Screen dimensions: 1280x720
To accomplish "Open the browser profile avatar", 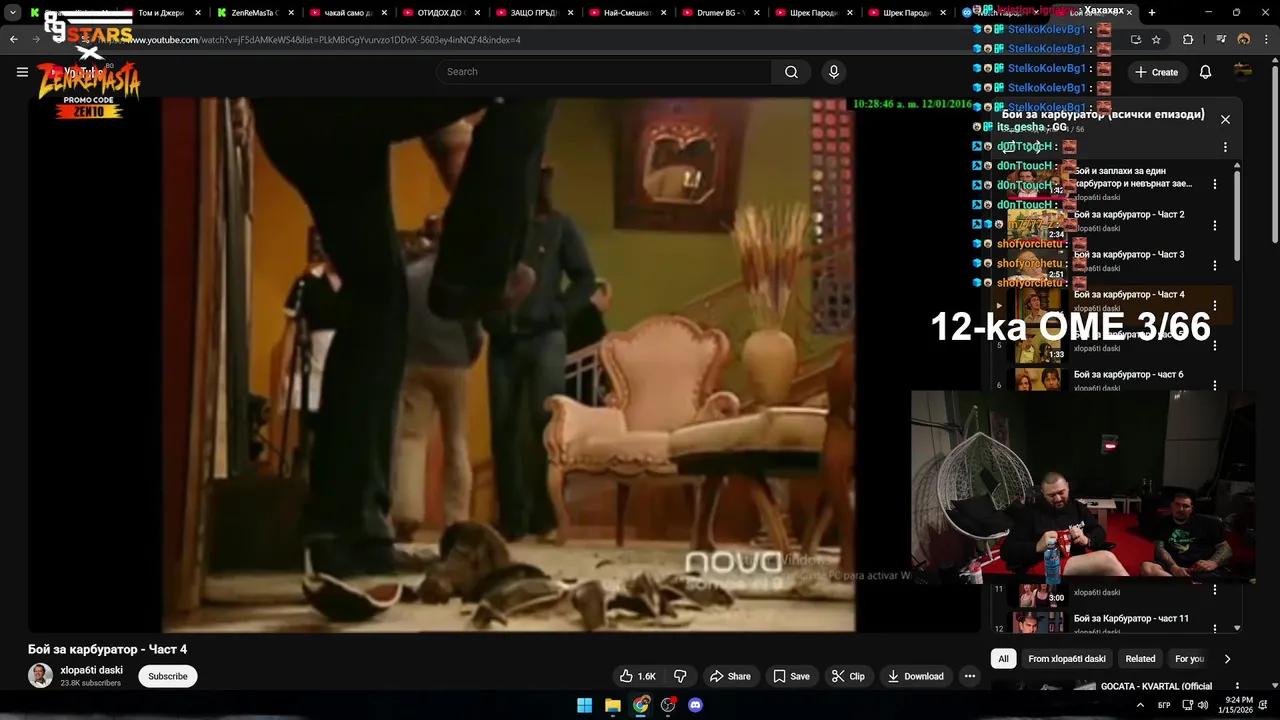I will pyautogui.click(x=1244, y=40).
